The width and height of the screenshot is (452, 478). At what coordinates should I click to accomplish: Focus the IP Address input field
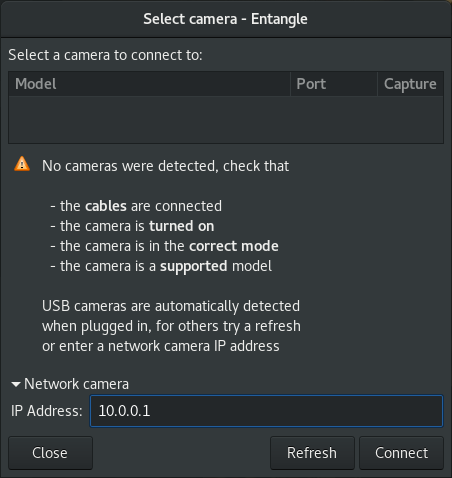pos(266,411)
